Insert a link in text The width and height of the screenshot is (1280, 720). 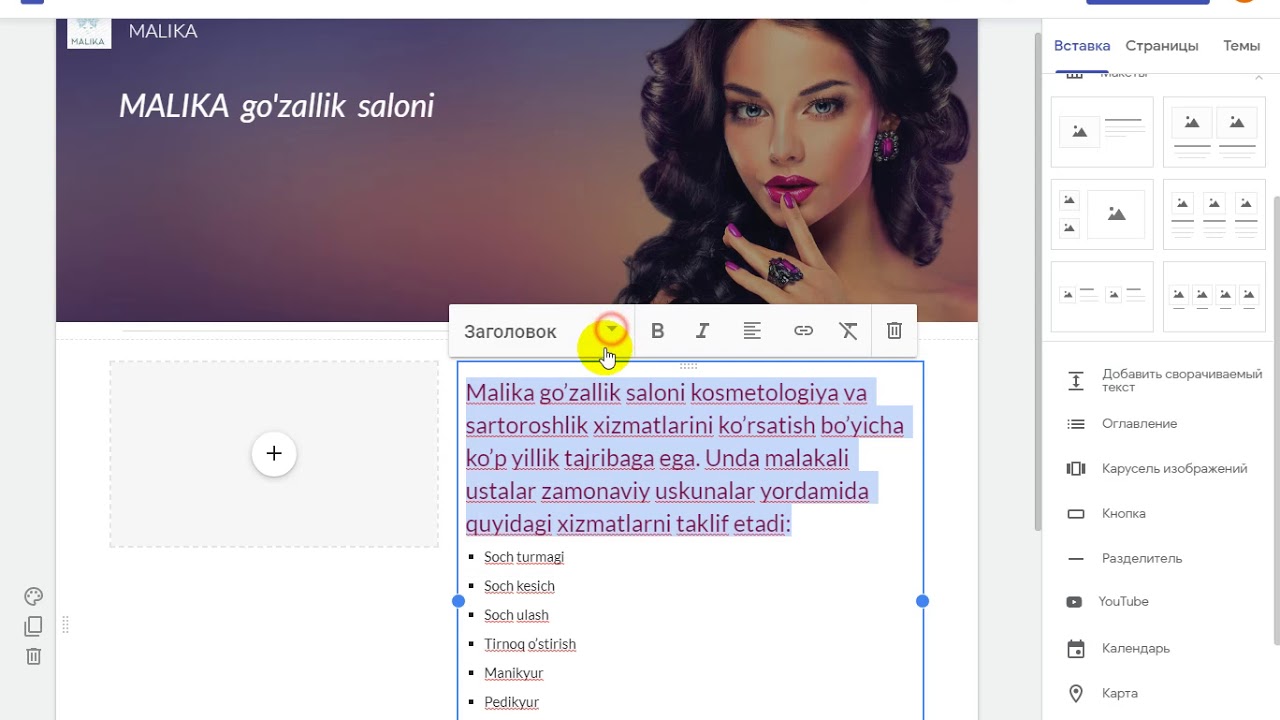[803, 331]
